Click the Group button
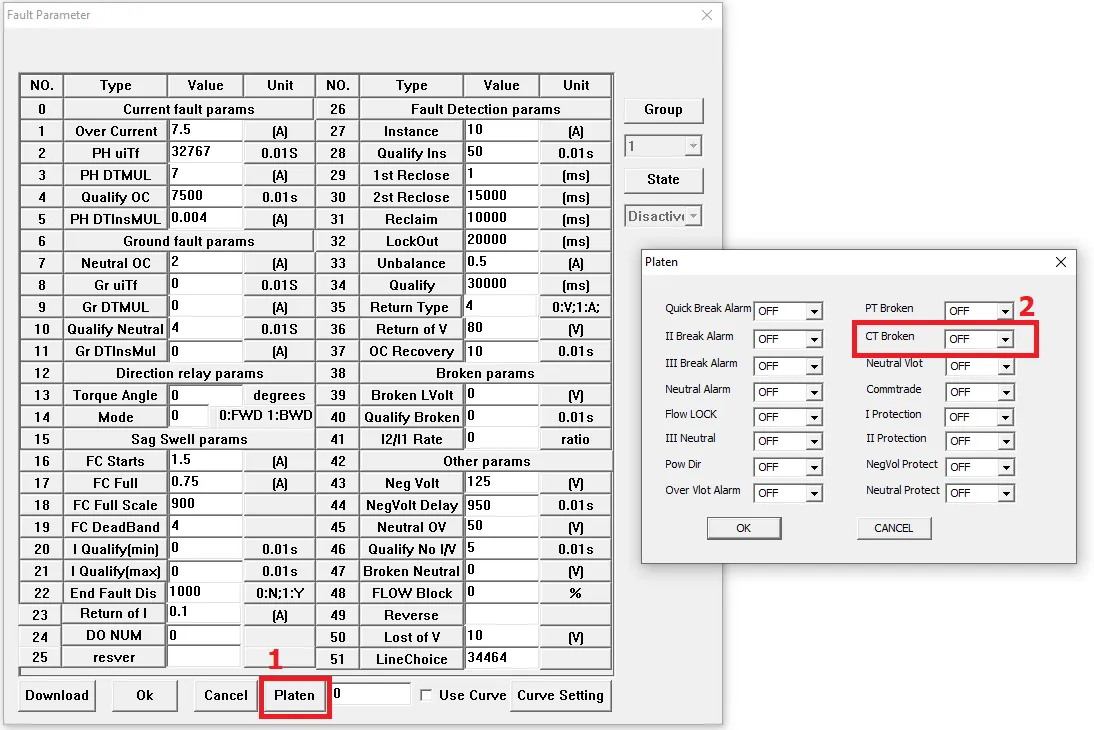Viewport: 1094px width, 730px height. [664, 110]
